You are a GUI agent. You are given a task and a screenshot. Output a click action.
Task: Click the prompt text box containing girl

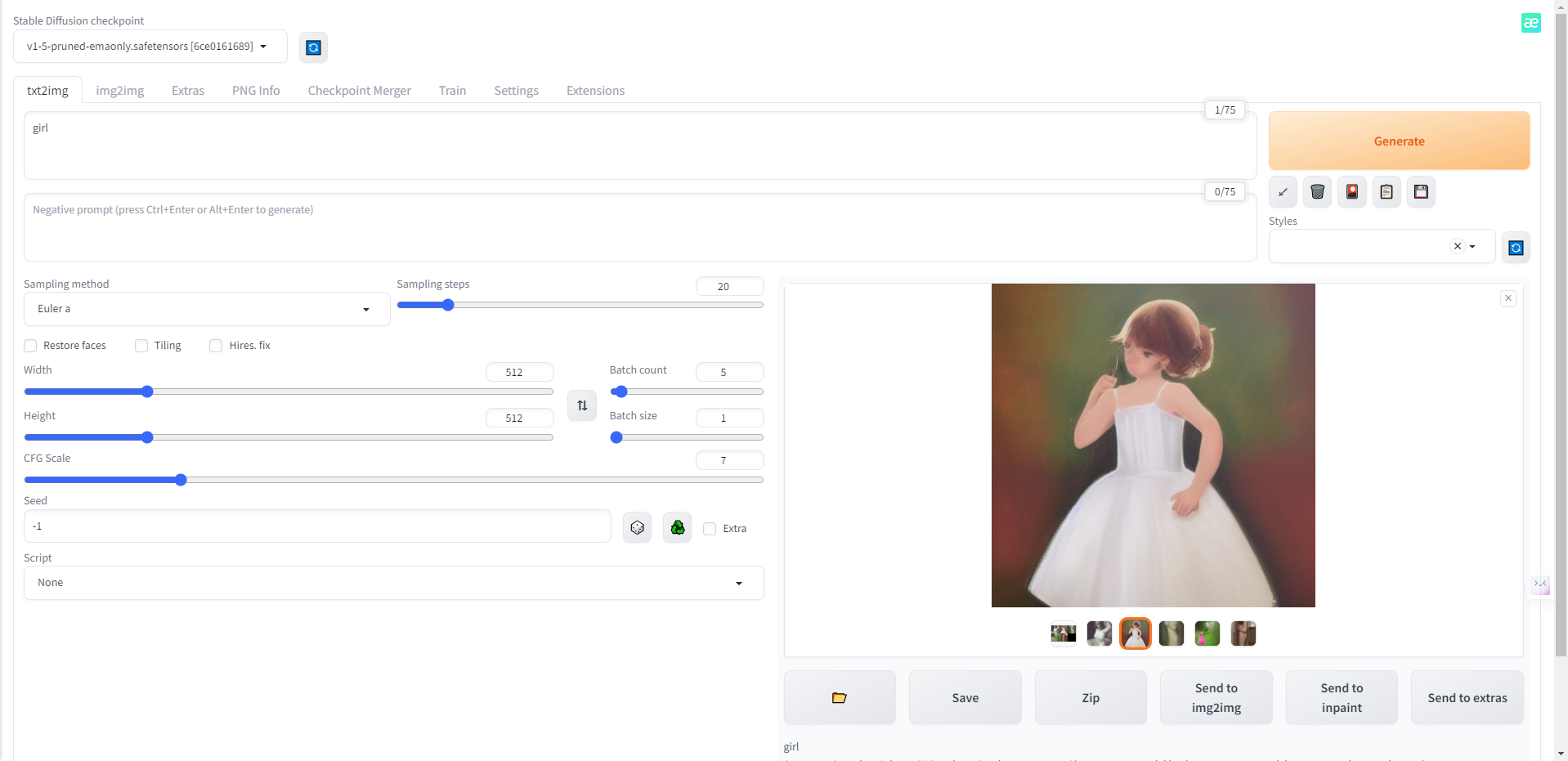[x=640, y=145]
